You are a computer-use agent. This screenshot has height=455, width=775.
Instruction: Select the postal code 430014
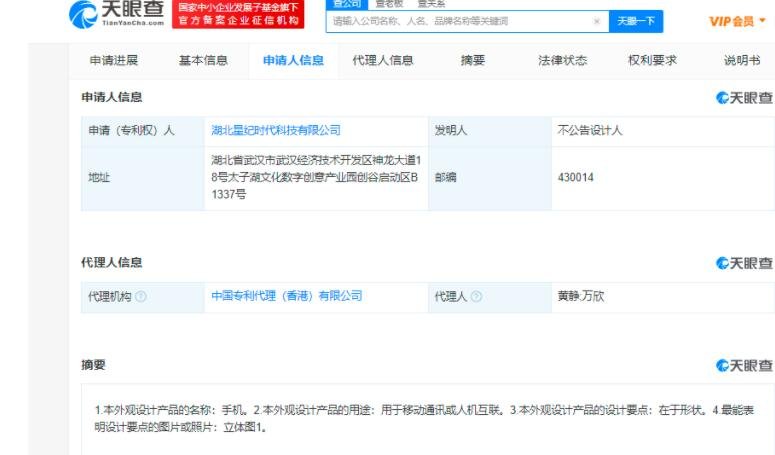(576, 177)
